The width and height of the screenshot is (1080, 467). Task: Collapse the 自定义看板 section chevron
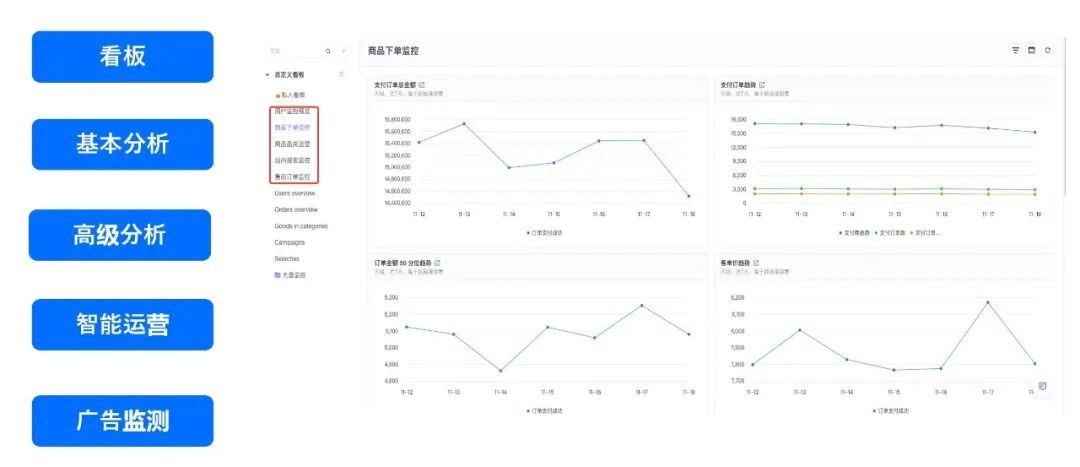click(267, 74)
